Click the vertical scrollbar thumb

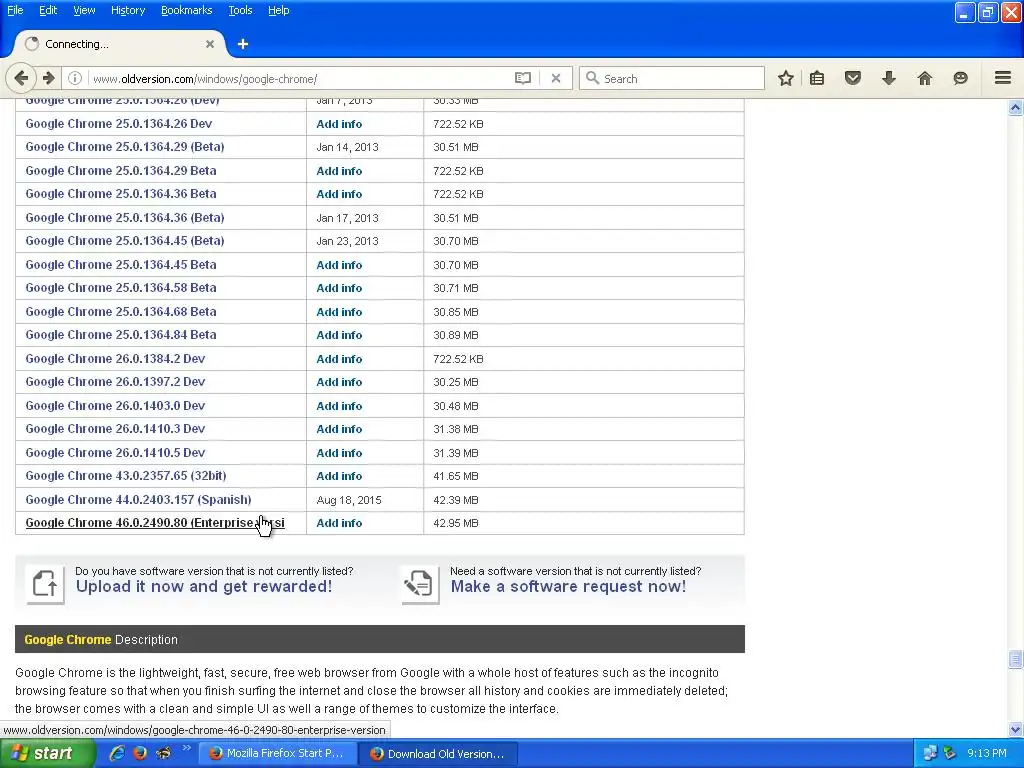(1015, 660)
